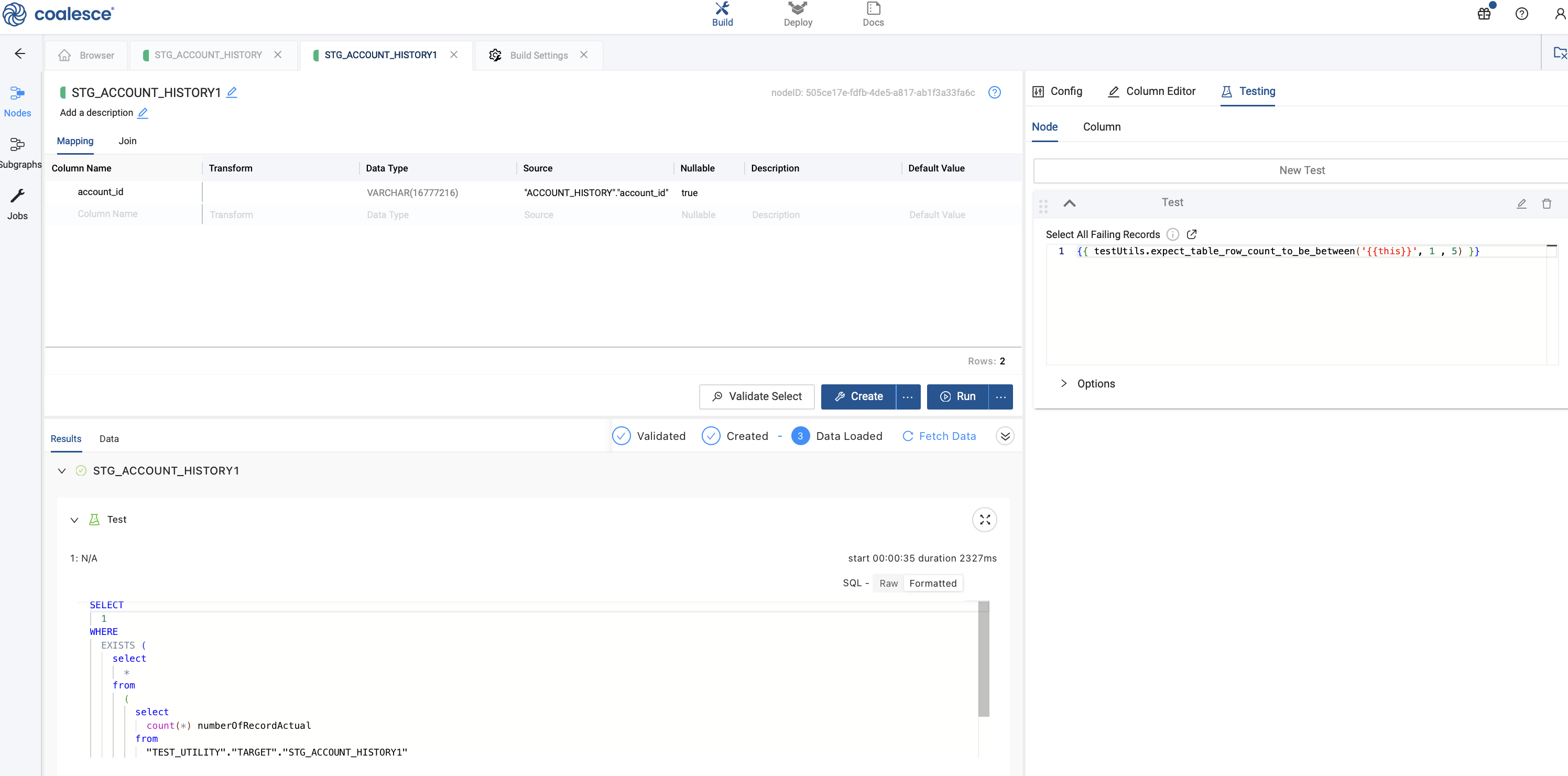The image size is (1568, 776).
Task: Select the Column testing sub-tab
Action: click(x=1102, y=127)
